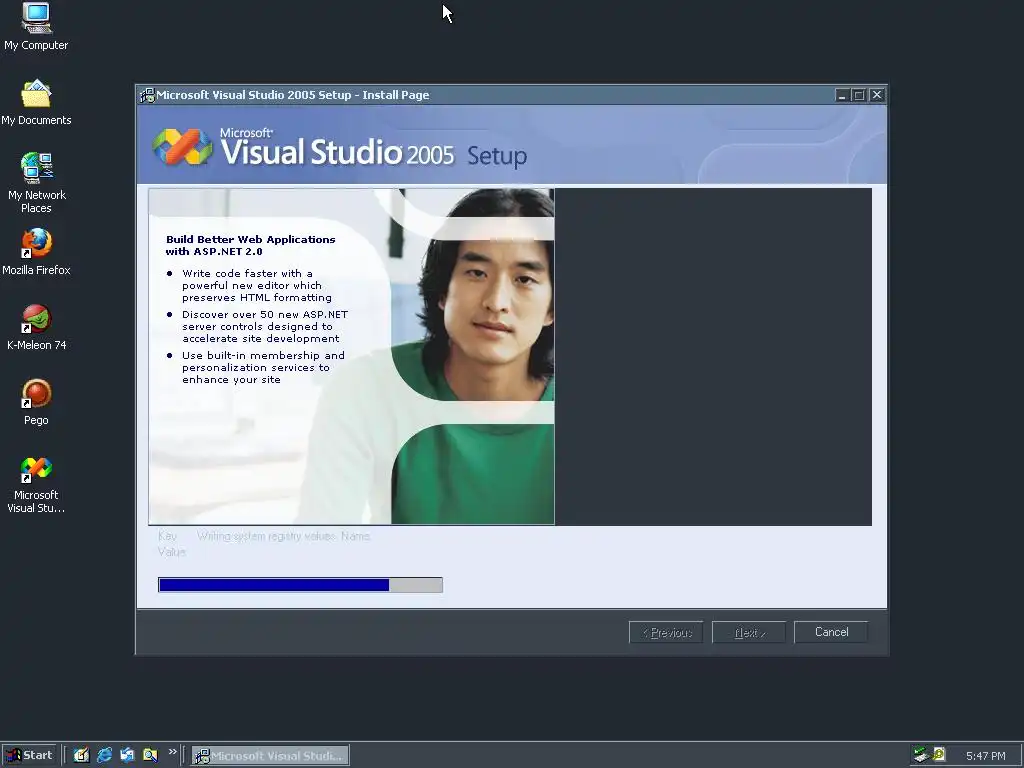This screenshot has width=1024, height=768.
Task: Click the 'Write code faster' bullet text
Action: (x=256, y=285)
